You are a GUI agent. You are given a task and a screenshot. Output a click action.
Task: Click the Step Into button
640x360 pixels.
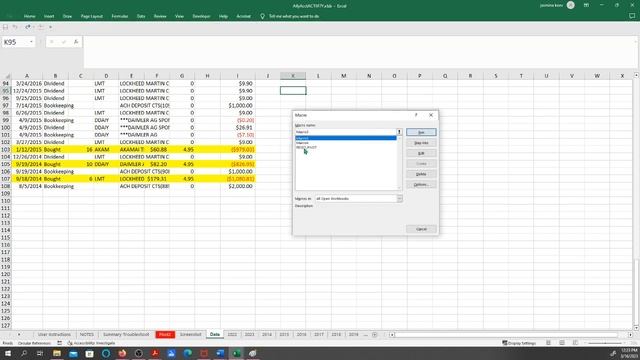click(x=421, y=143)
